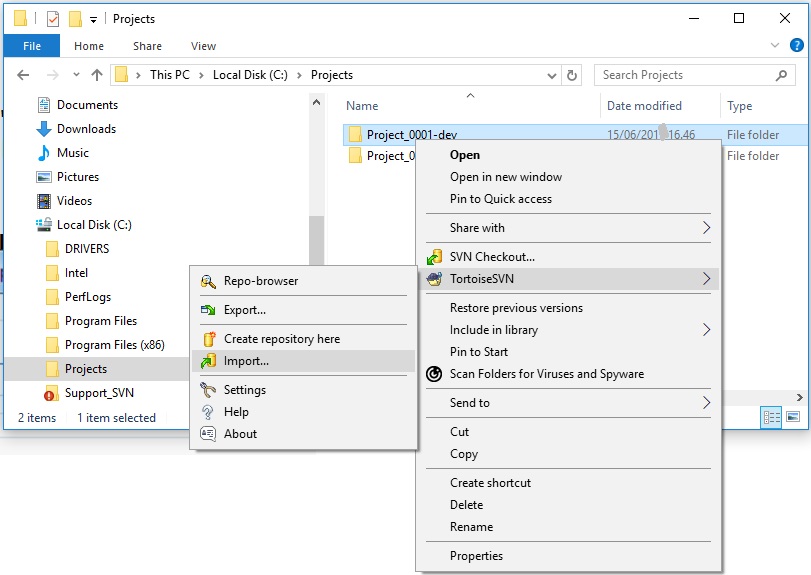Click Cut in the context menu

(568, 432)
